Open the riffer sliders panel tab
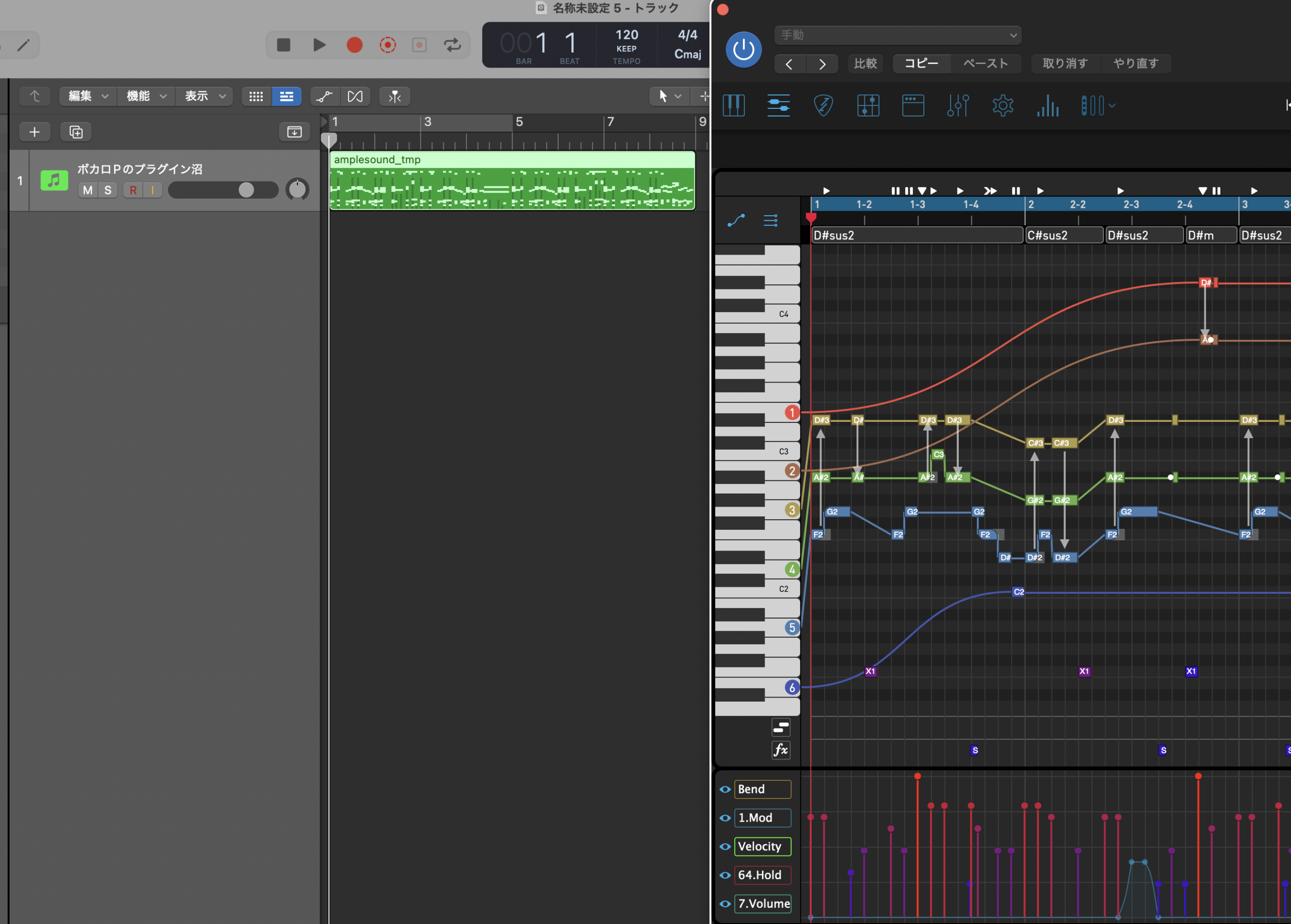1291x924 pixels. pyautogui.click(x=778, y=106)
